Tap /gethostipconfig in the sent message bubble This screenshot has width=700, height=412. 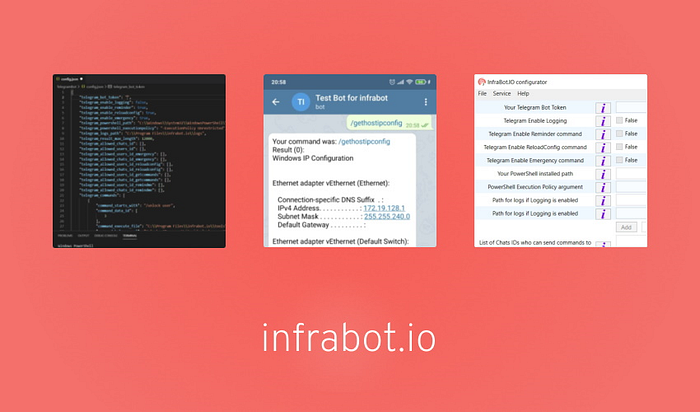coord(376,123)
